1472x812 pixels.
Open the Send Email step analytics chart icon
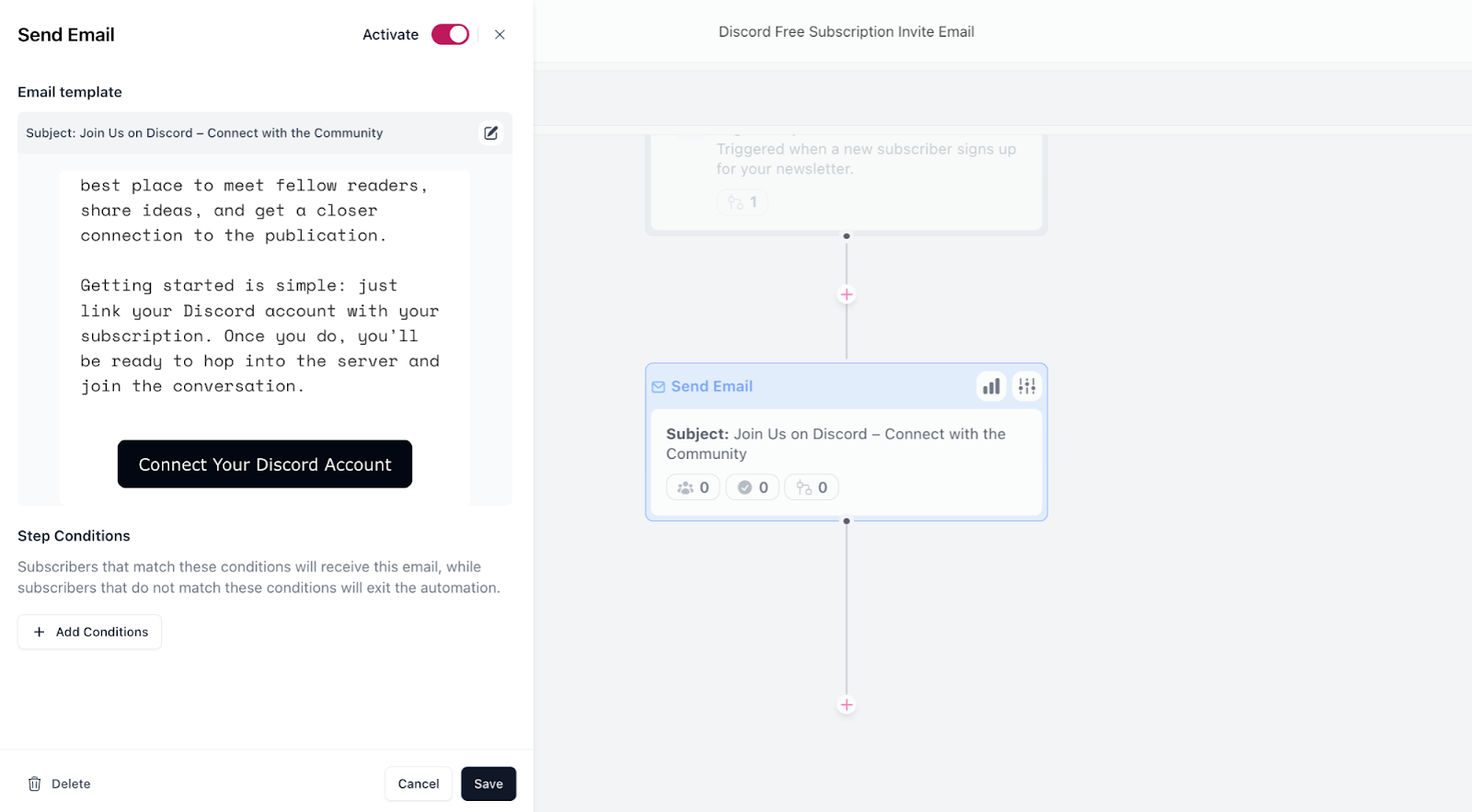(991, 386)
